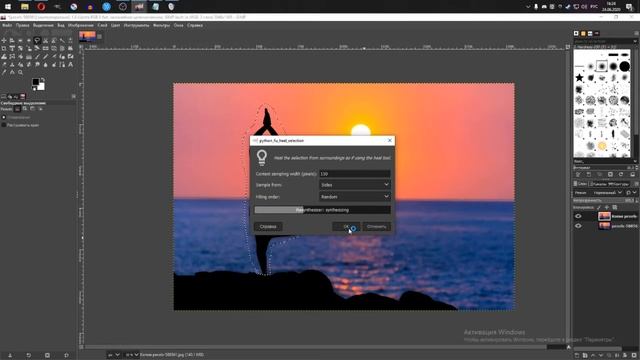Hide the top layer via eye icon
This screenshot has width=640, height=360.
pos(578,216)
